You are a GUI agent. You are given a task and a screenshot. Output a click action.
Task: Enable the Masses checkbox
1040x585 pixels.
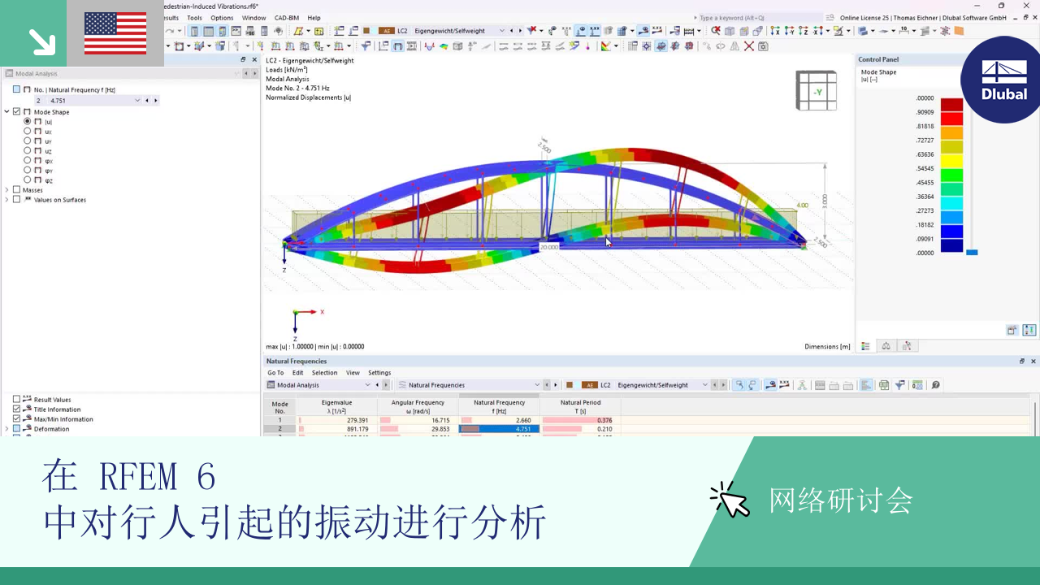point(17,190)
